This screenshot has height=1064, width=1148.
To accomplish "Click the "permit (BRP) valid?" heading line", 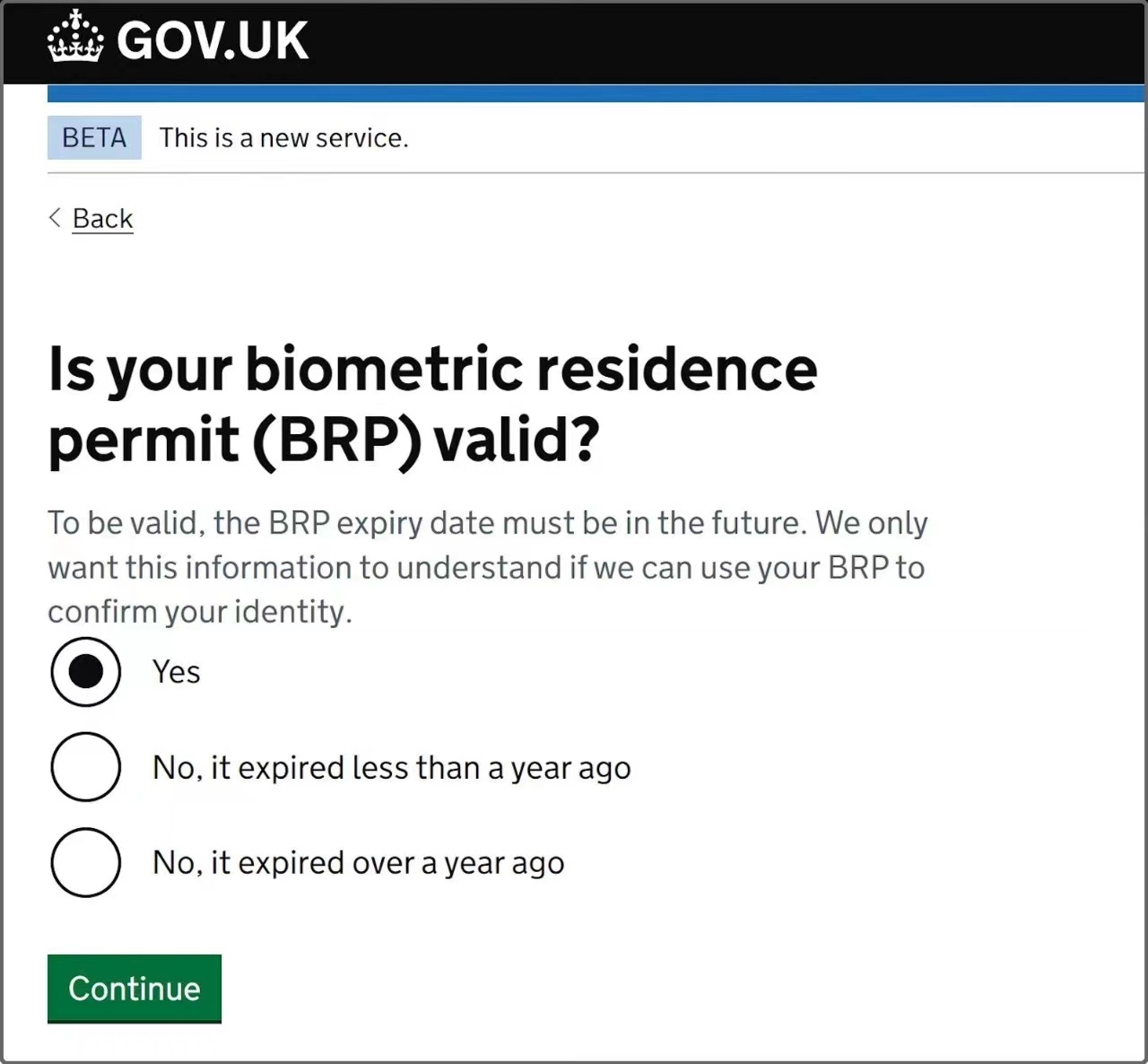I will (323, 440).
